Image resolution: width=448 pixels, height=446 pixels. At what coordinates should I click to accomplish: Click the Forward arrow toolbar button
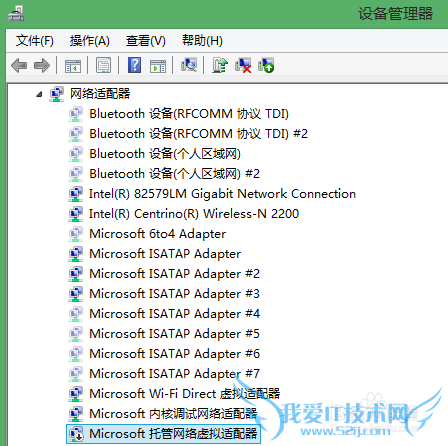point(42,65)
